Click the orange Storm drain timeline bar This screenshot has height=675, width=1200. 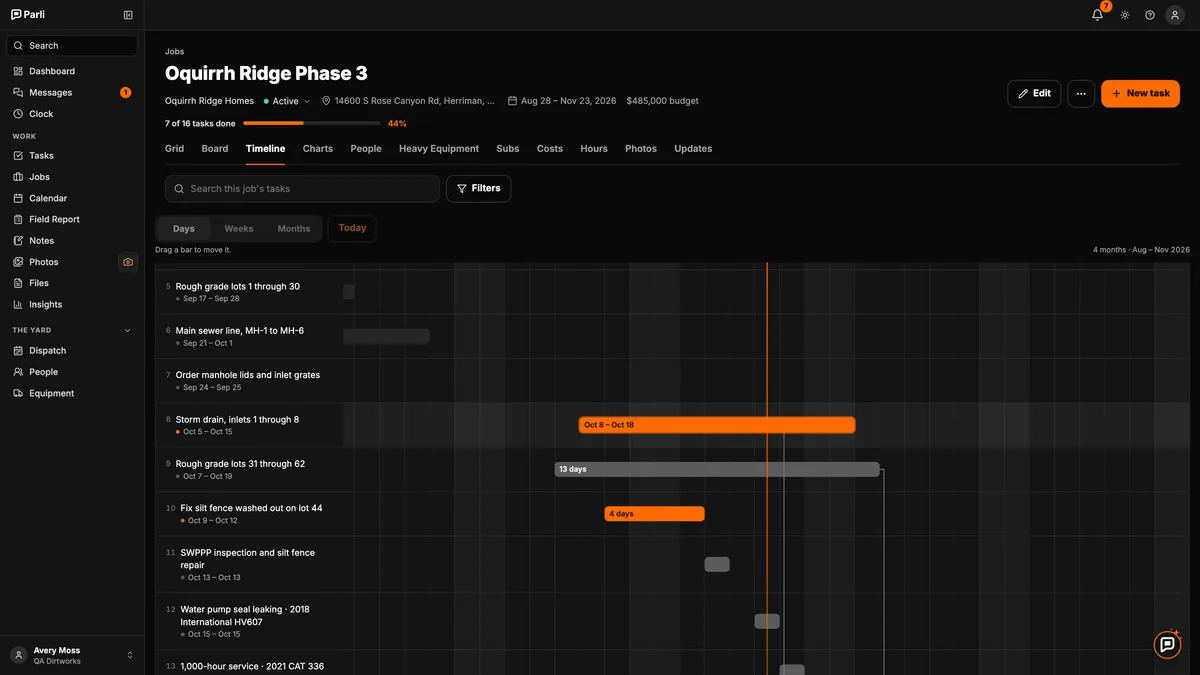tap(717, 425)
